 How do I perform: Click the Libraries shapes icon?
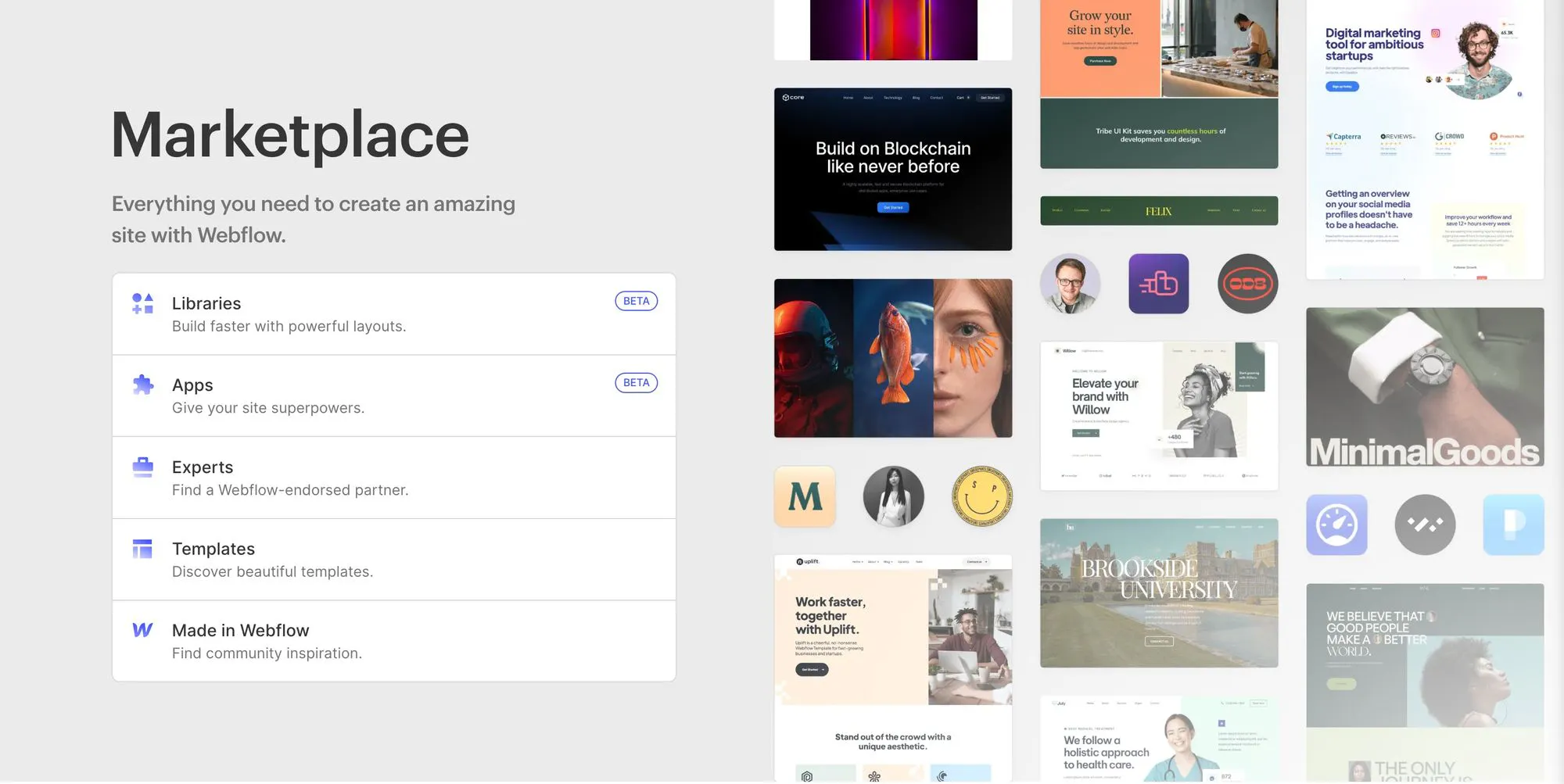tap(142, 304)
